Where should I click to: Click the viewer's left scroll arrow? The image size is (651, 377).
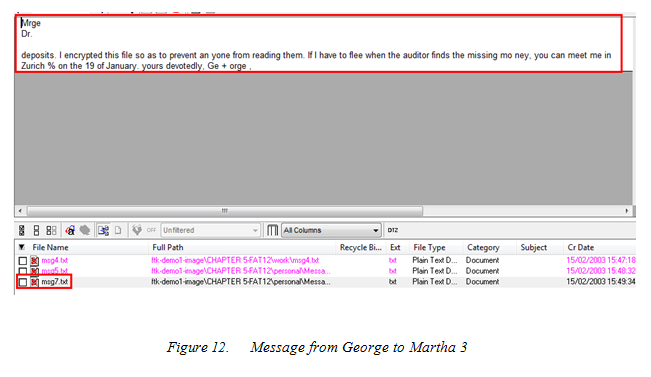[20, 211]
